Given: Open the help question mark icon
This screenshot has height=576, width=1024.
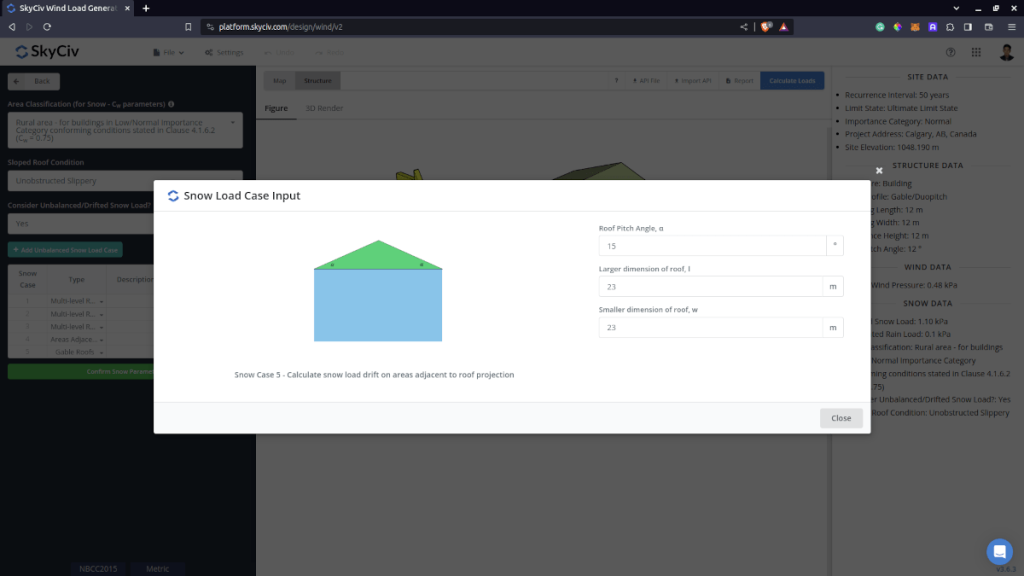Looking at the screenshot, I should 950,52.
